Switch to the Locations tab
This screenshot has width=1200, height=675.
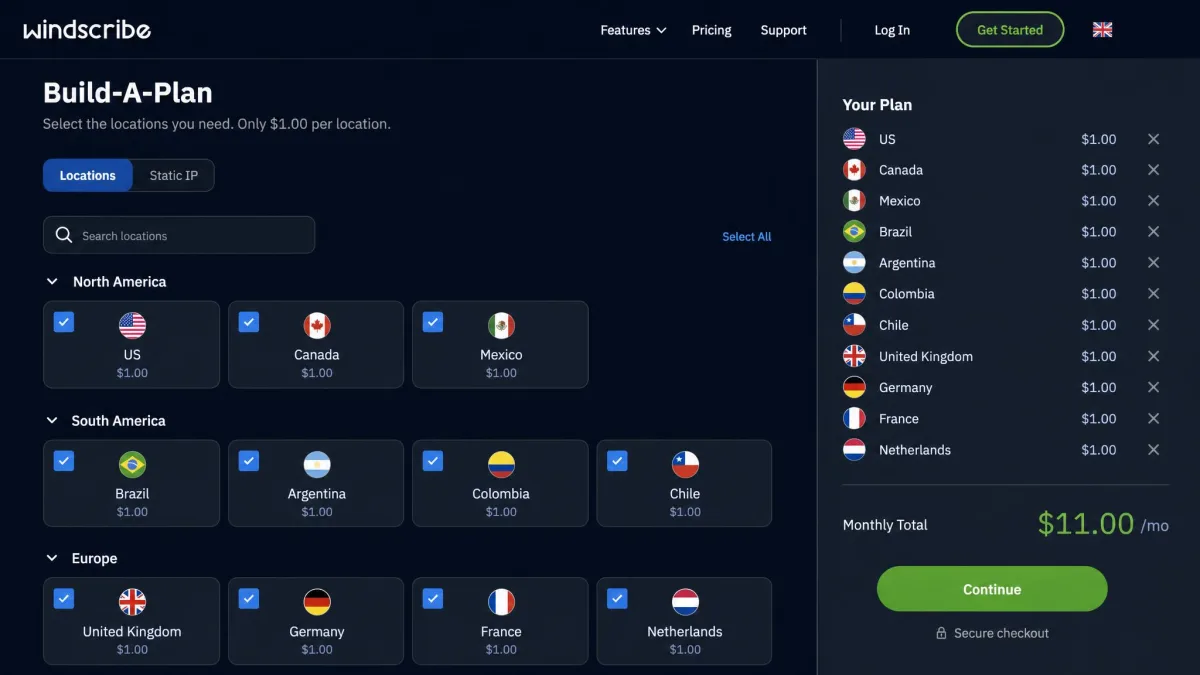(x=88, y=175)
